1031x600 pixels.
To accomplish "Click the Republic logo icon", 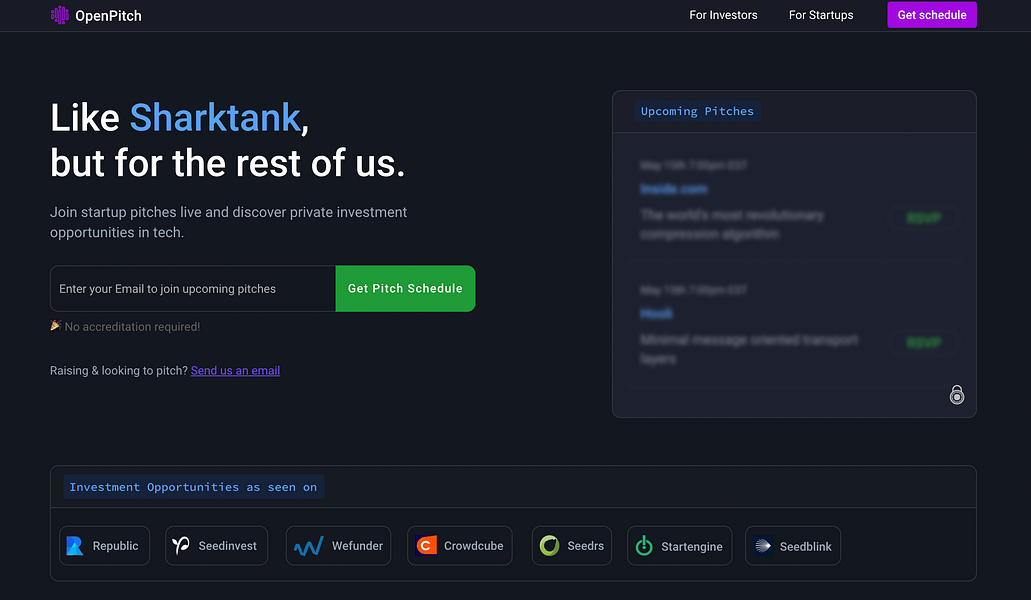I will coord(75,545).
